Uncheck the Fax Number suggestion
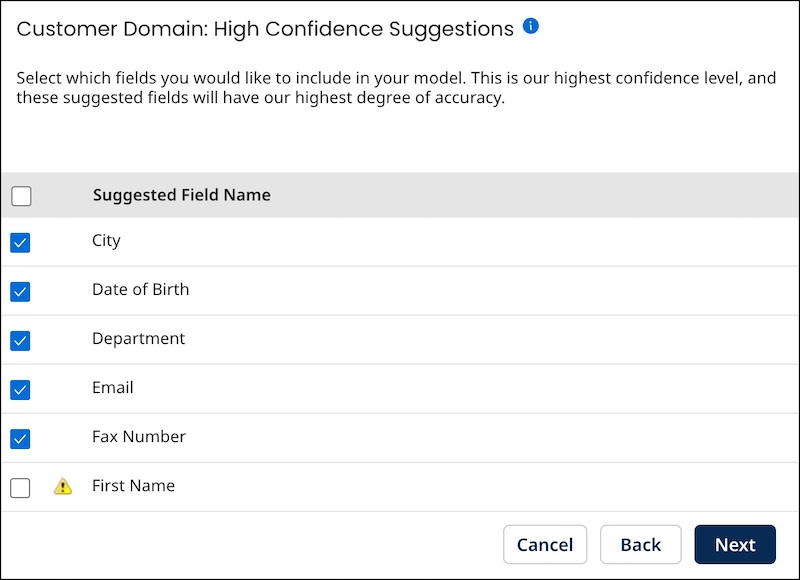800x580 pixels. (20, 438)
